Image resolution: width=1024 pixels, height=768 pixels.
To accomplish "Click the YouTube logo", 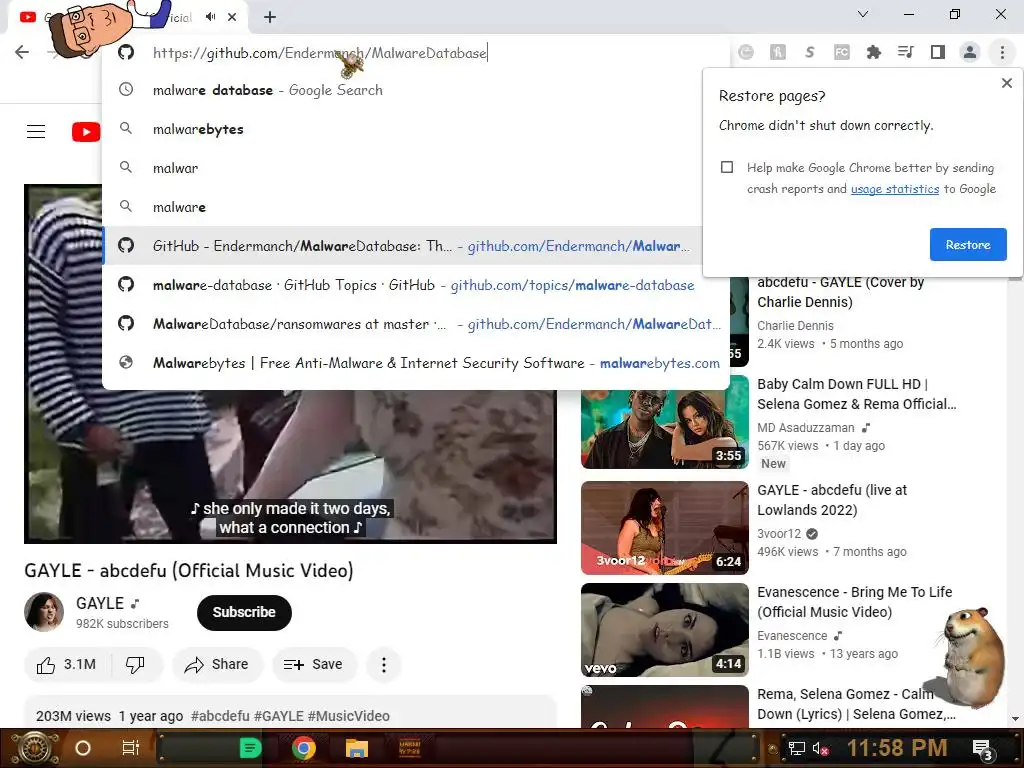I will coord(86,131).
